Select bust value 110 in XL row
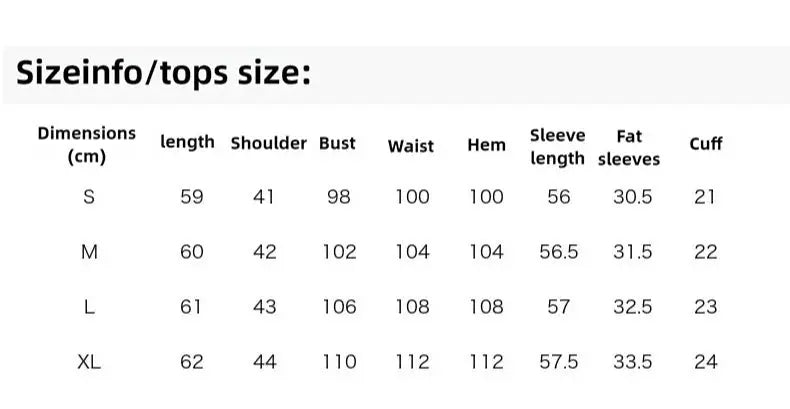 [340, 362]
